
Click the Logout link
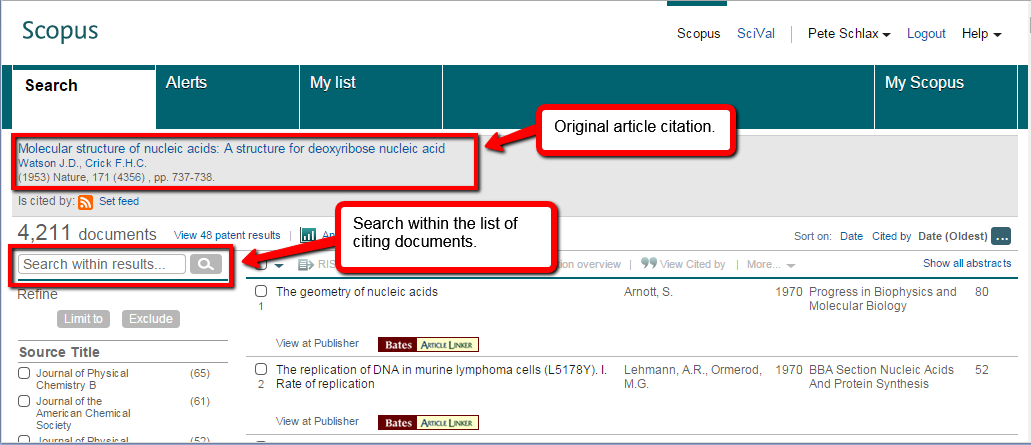[926, 34]
